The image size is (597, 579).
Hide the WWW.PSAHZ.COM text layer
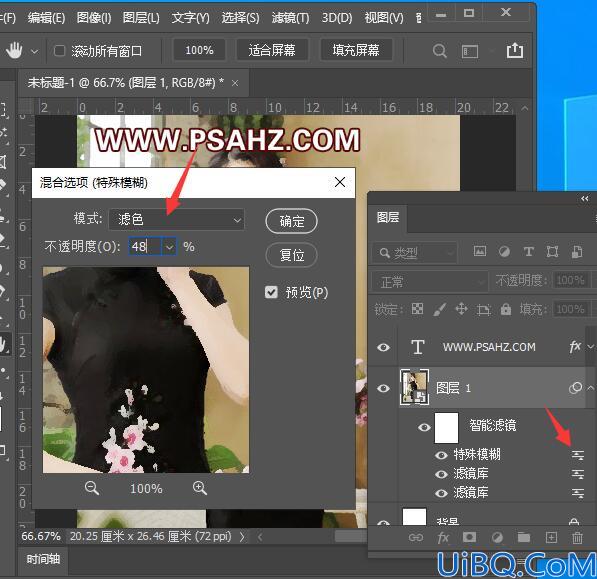click(383, 347)
